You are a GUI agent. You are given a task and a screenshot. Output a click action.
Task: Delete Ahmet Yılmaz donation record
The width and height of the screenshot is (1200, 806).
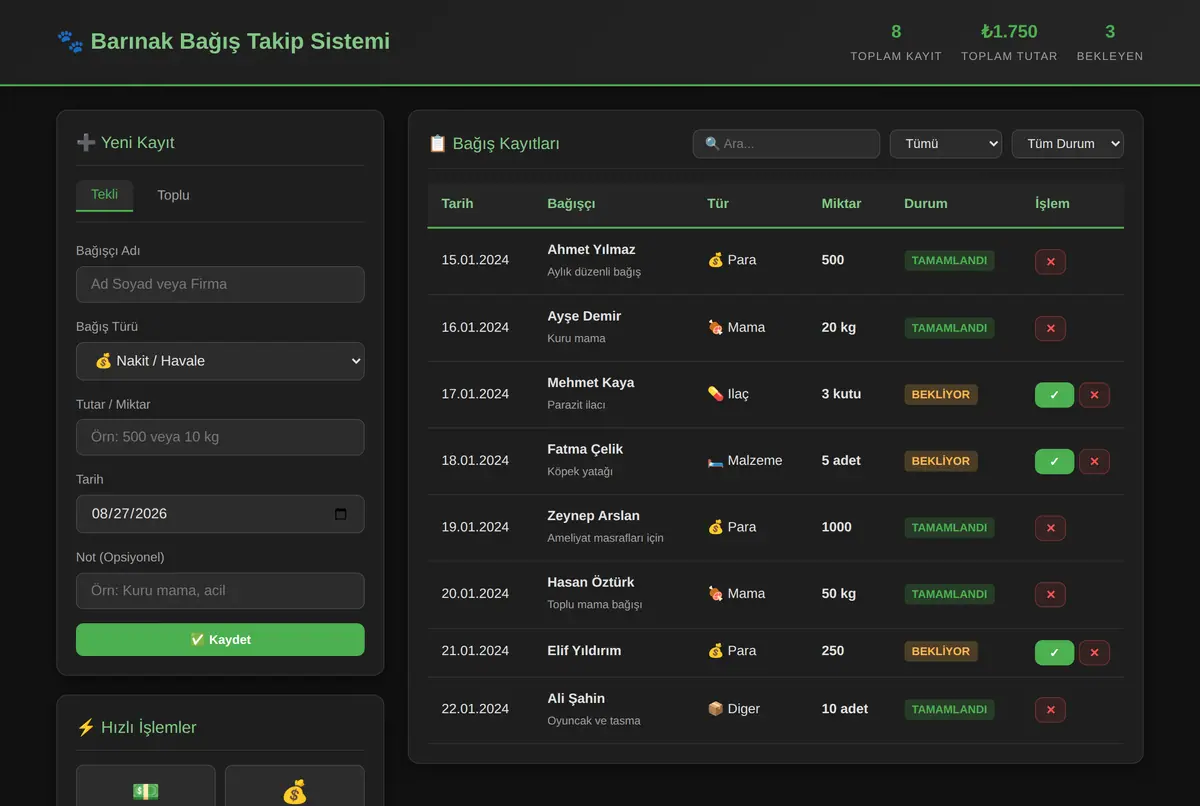[1050, 261]
